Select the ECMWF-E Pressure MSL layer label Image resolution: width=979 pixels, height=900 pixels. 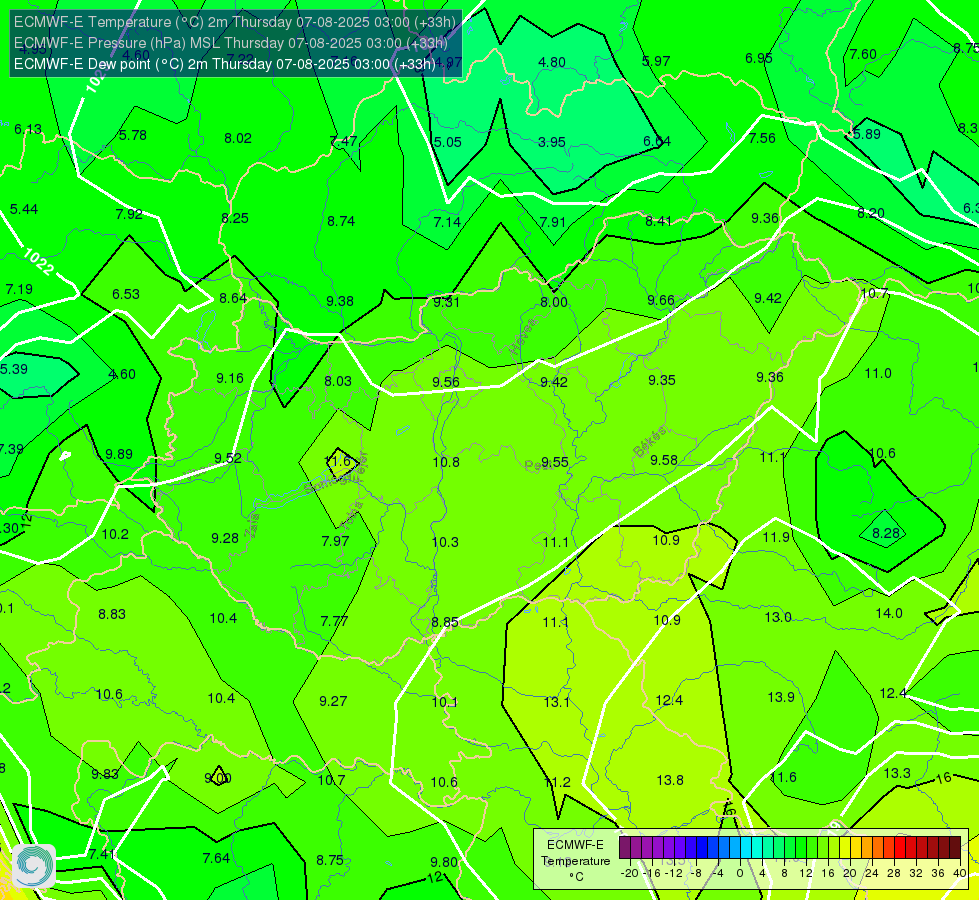pos(231,43)
